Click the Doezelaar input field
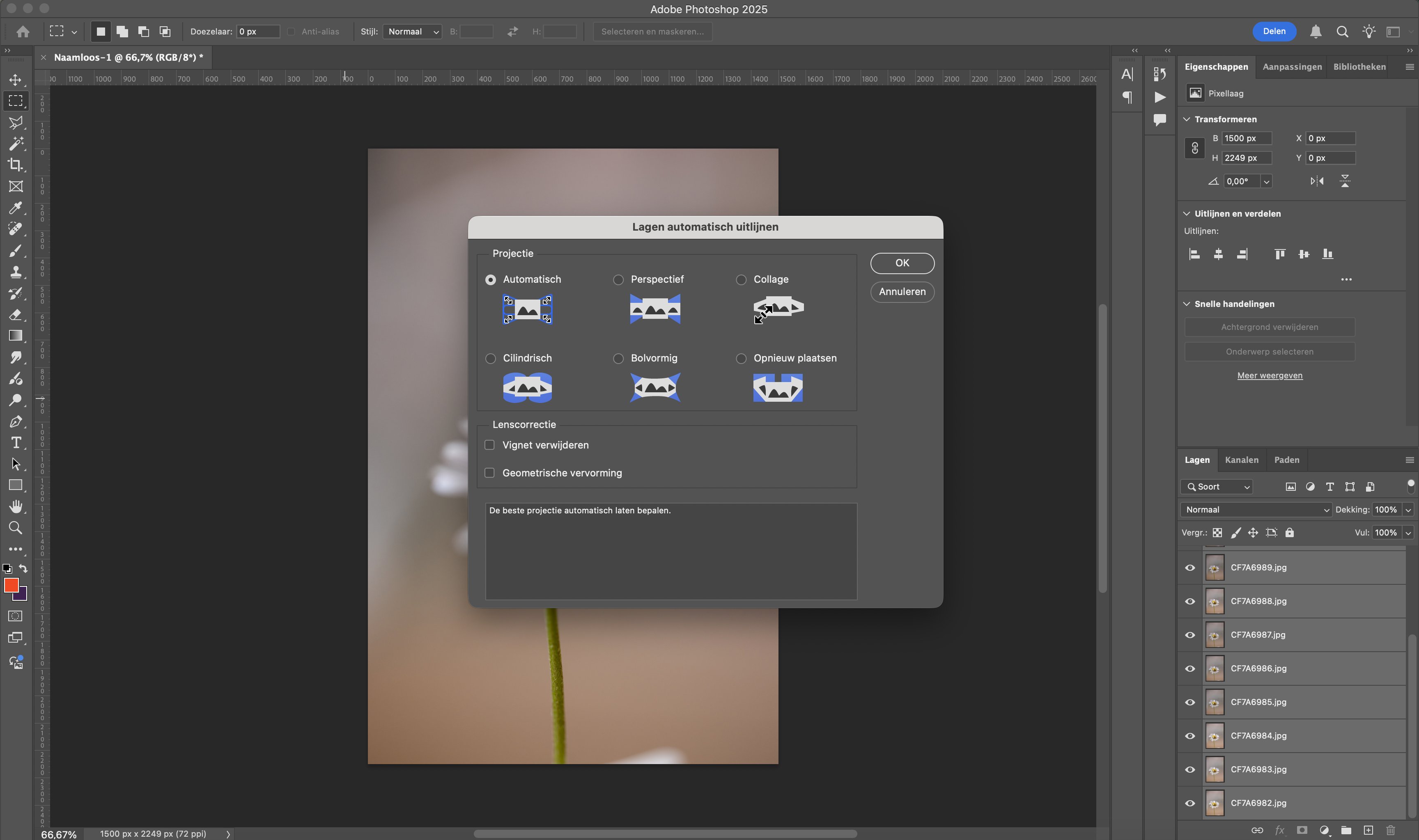 pos(257,32)
